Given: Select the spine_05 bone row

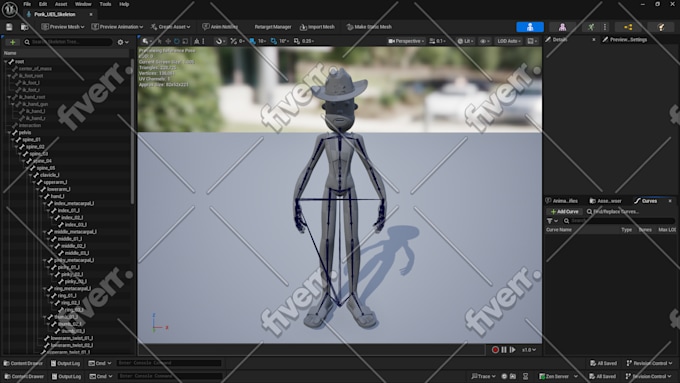Looking at the screenshot, I should pyautogui.click(x=66, y=168).
